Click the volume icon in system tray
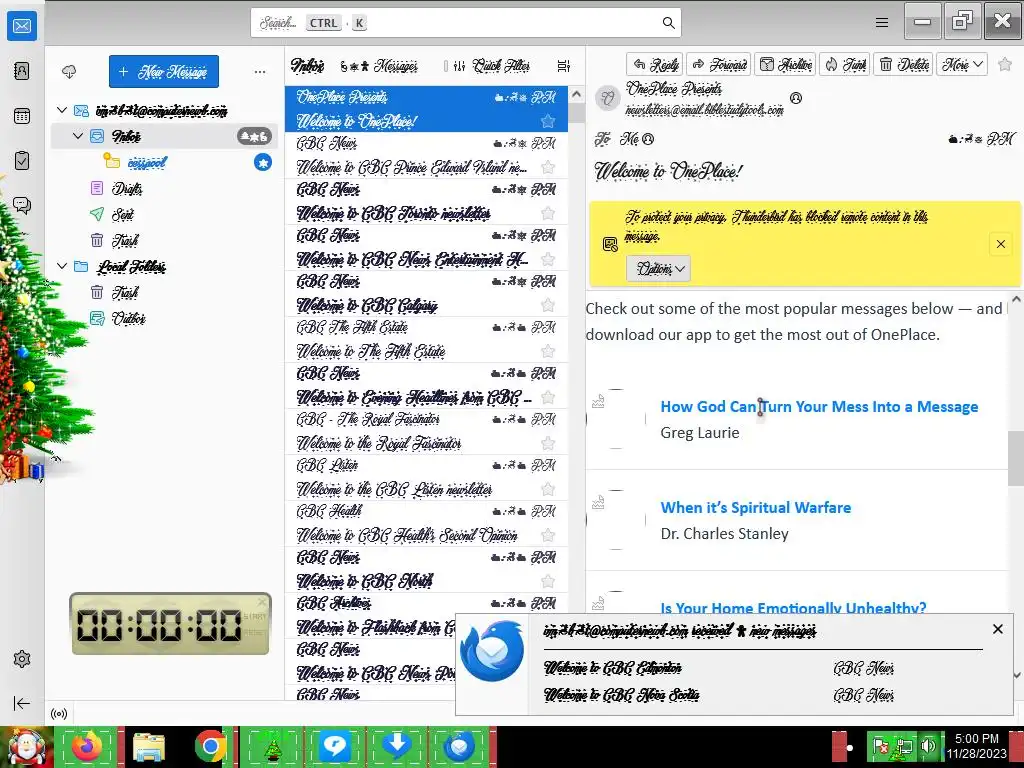This screenshot has width=1024, height=768. coord(927,746)
